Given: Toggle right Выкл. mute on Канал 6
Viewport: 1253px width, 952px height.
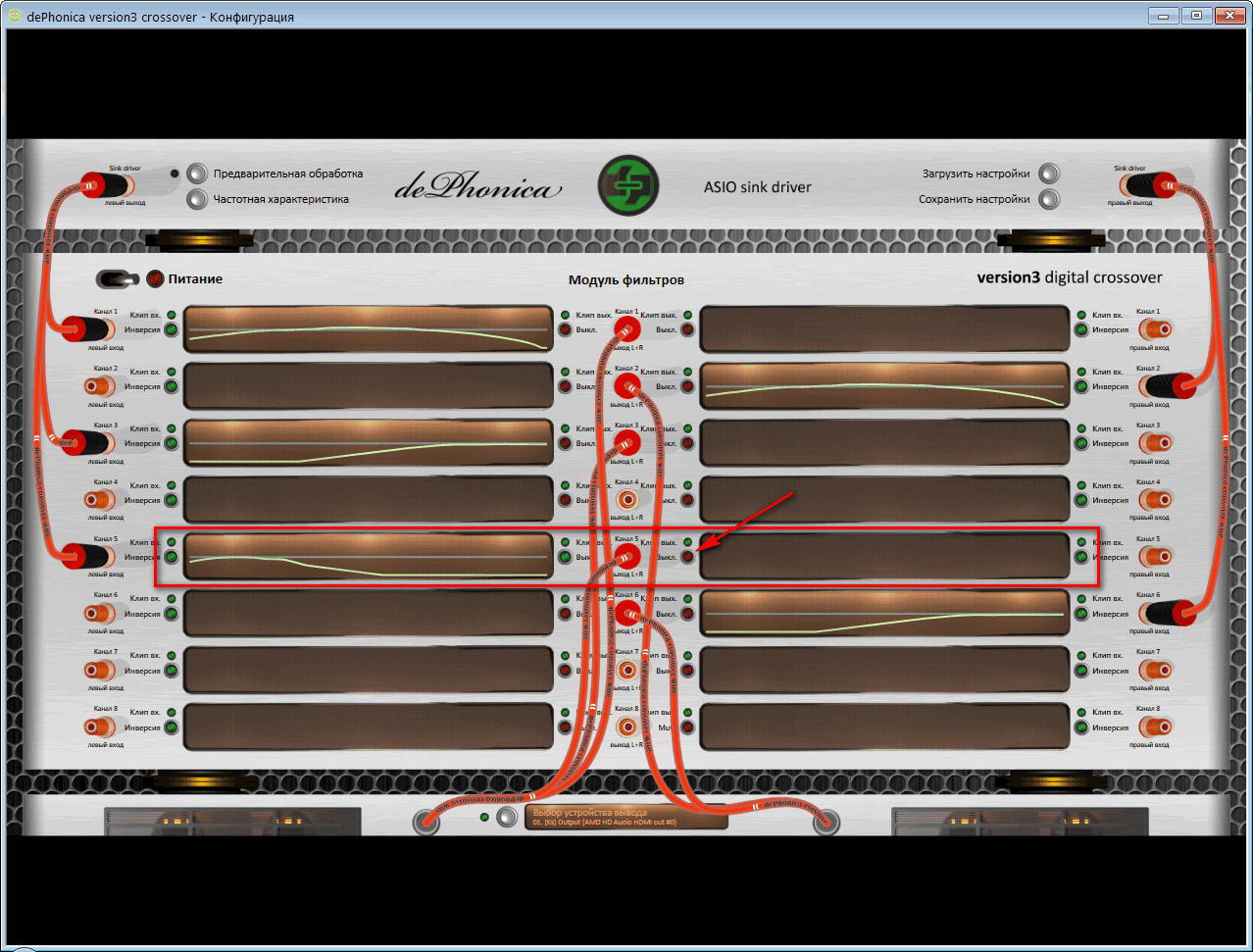Looking at the screenshot, I should 688,614.
